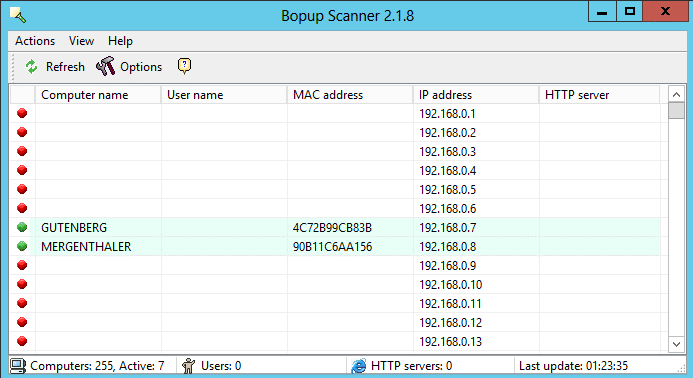Select IP address 192.168.0.11
The height and width of the screenshot is (378, 693).
click(x=450, y=304)
